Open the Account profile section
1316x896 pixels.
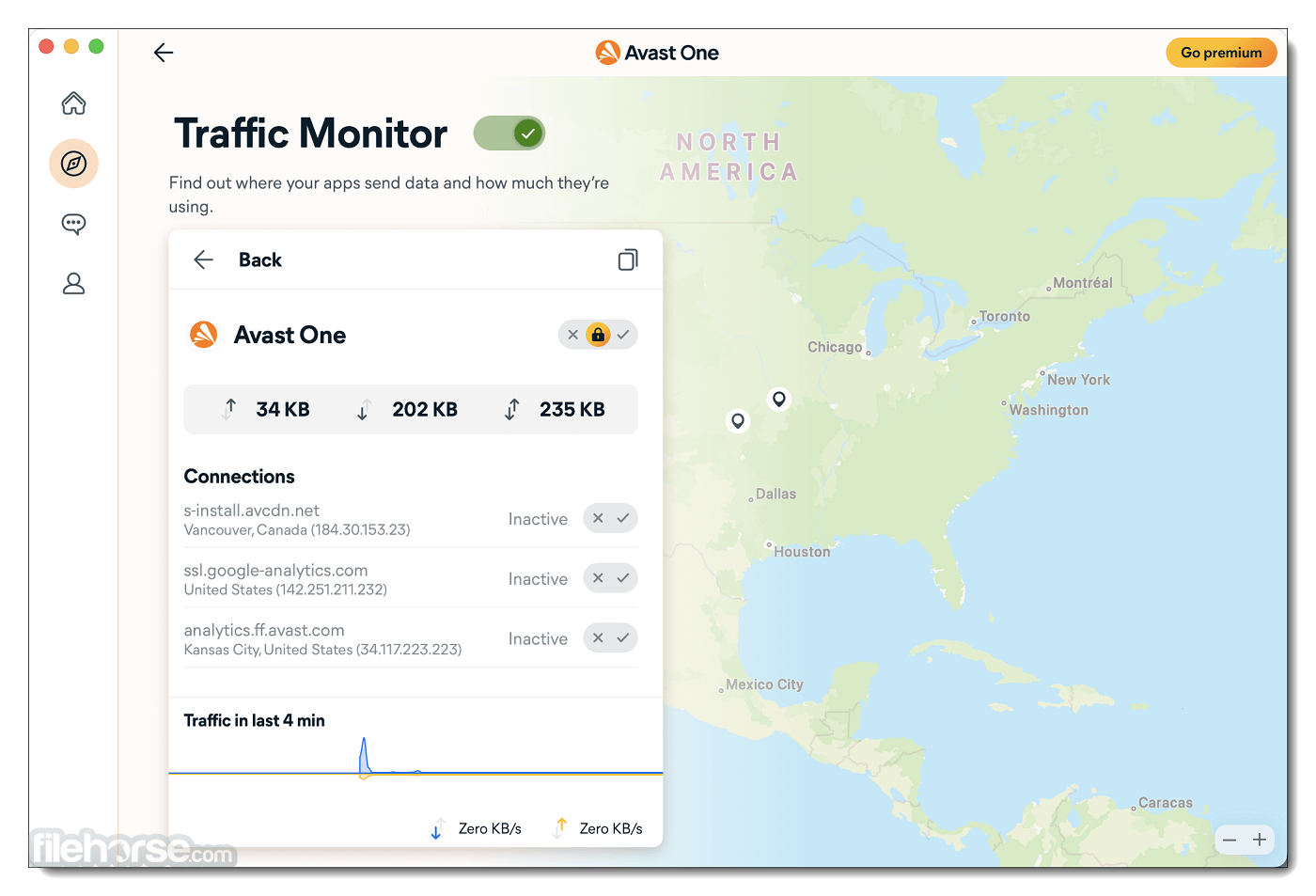(x=73, y=283)
